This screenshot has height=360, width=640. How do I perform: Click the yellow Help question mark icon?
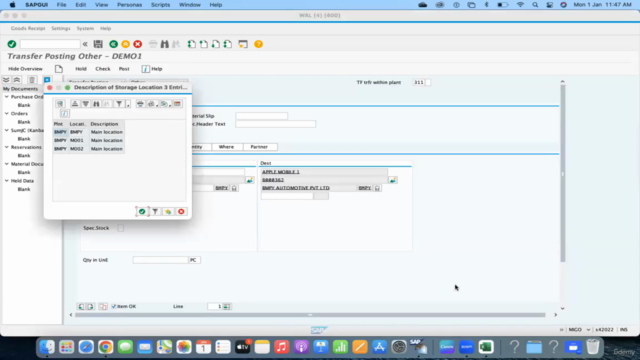pos(258,44)
